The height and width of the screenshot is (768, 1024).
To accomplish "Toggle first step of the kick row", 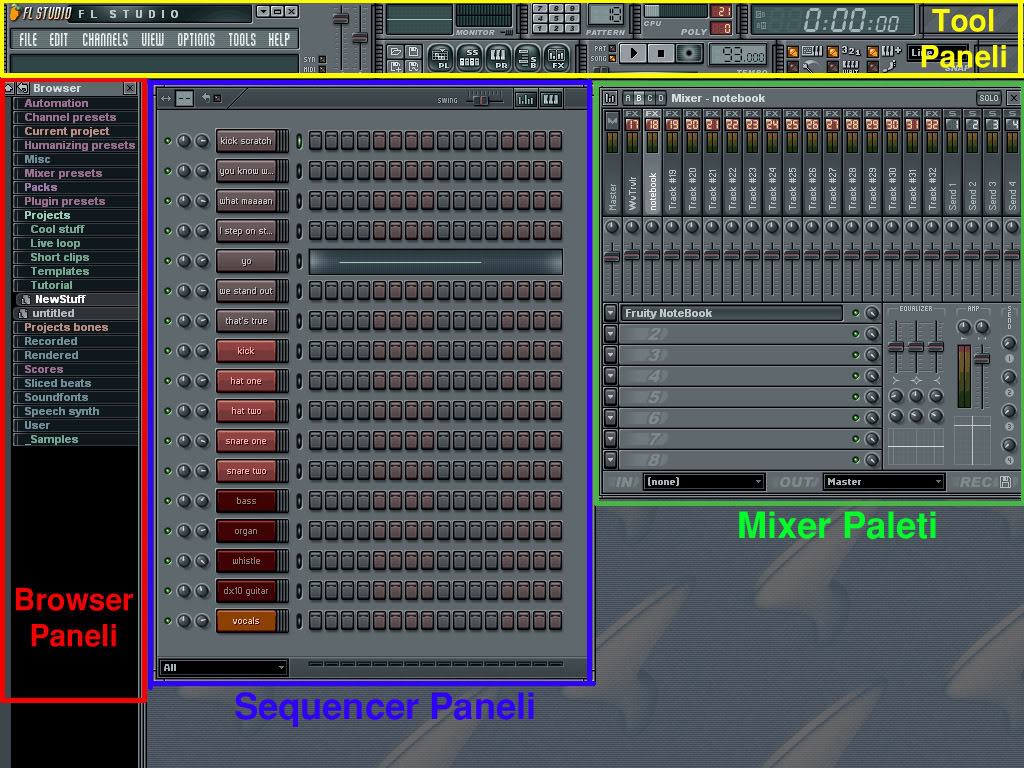I will (315, 351).
